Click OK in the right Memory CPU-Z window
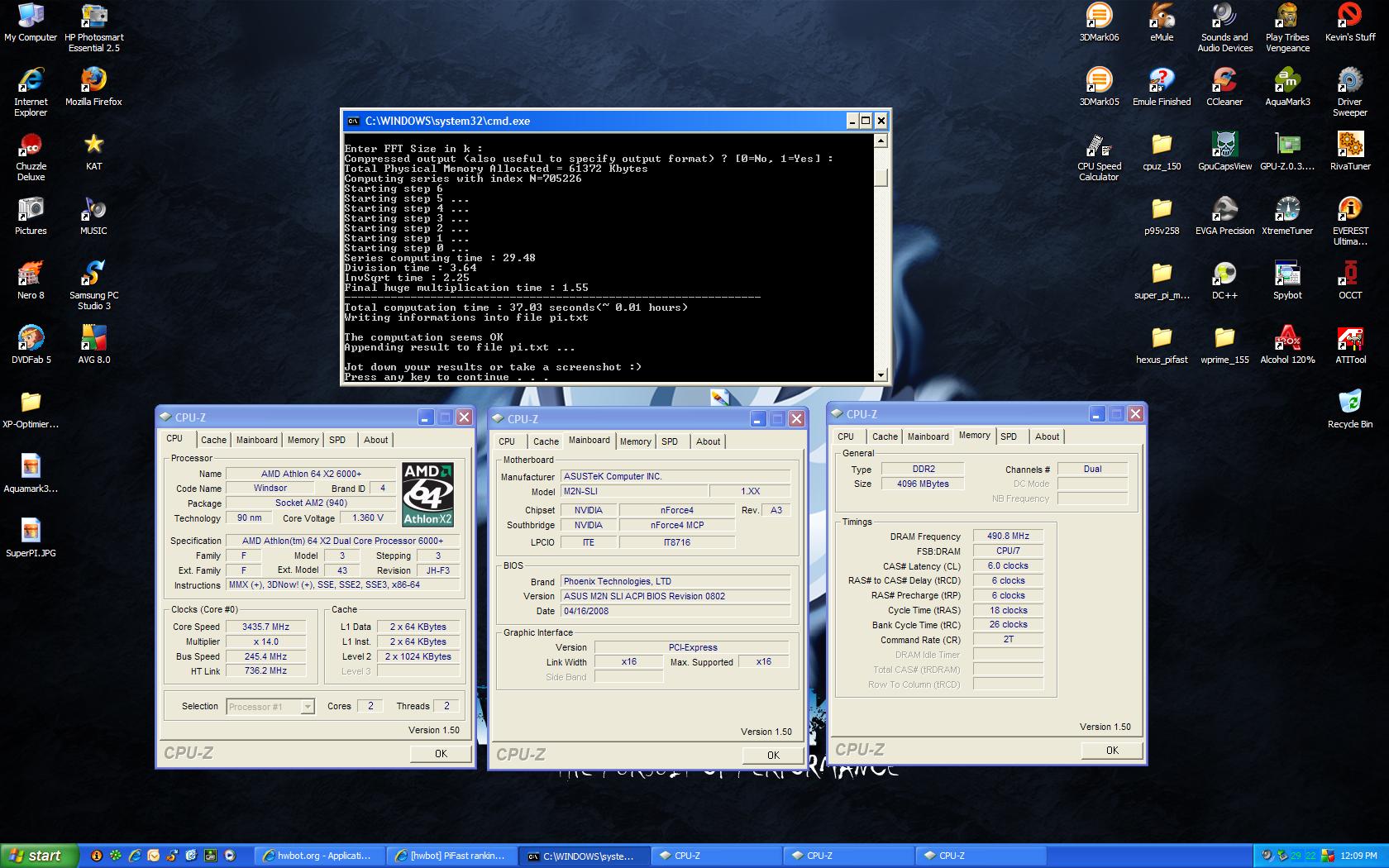Image resolution: width=1389 pixels, height=868 pixels. tap(1112, 750)
